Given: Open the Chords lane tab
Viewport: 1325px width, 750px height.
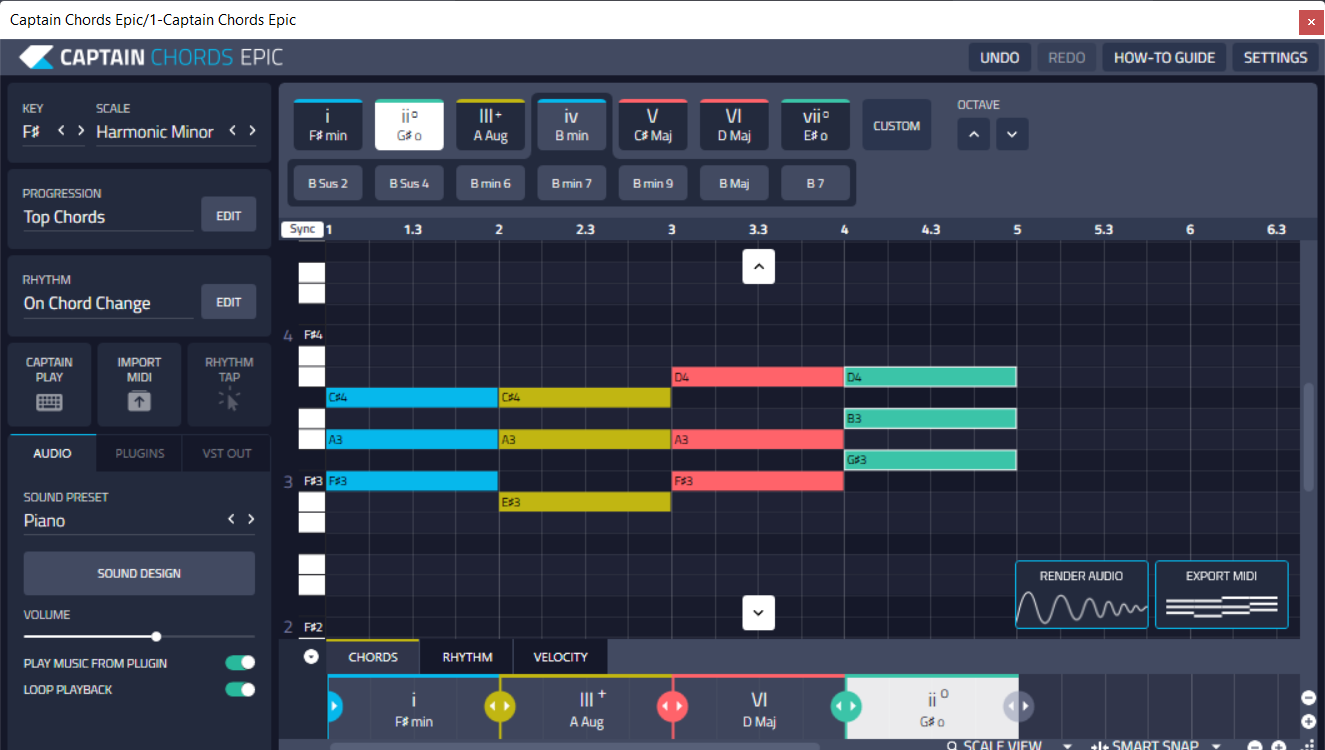Looking at the screenshot, I should tap(373, 657).
